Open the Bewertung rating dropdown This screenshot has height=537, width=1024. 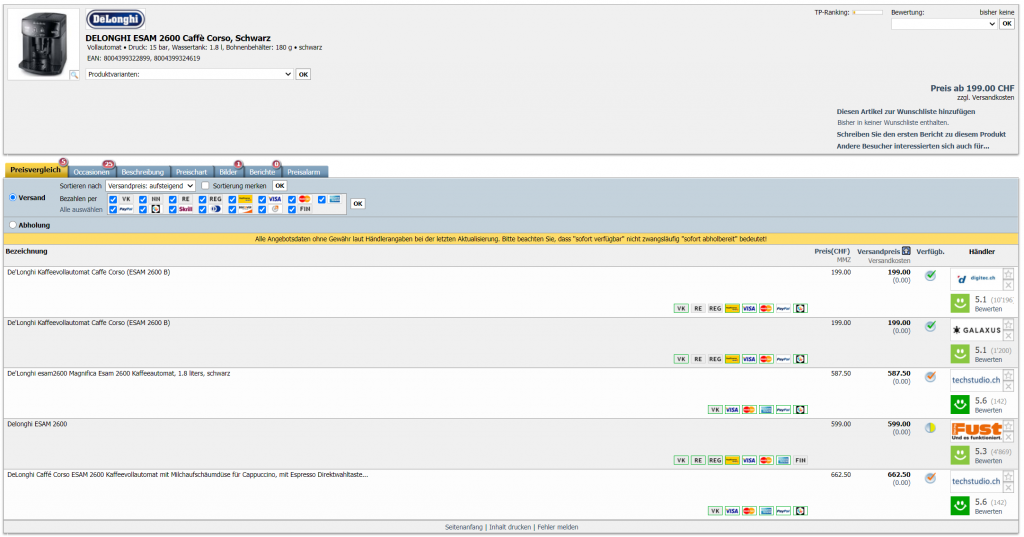point(943,24)
